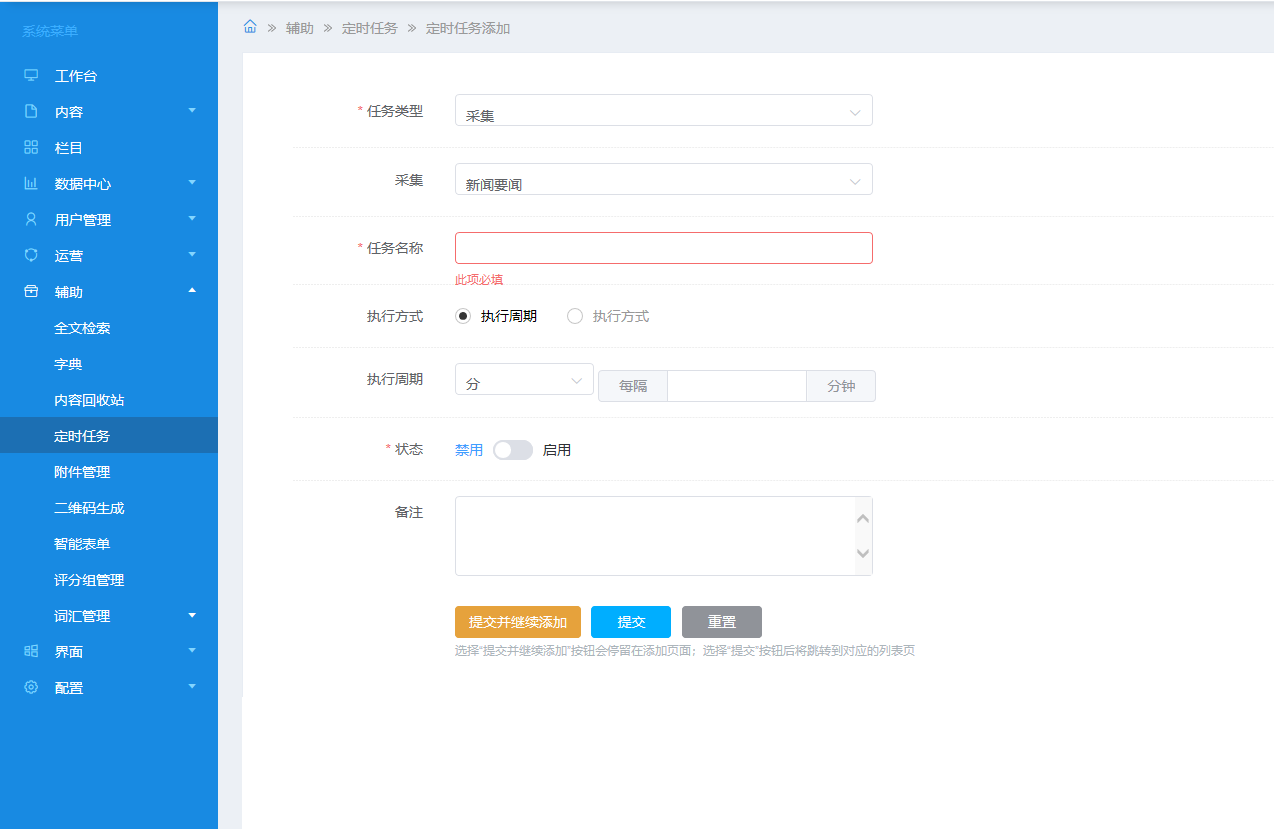
Task: Click the 任务名称 input field
Action: coord(664,248)
